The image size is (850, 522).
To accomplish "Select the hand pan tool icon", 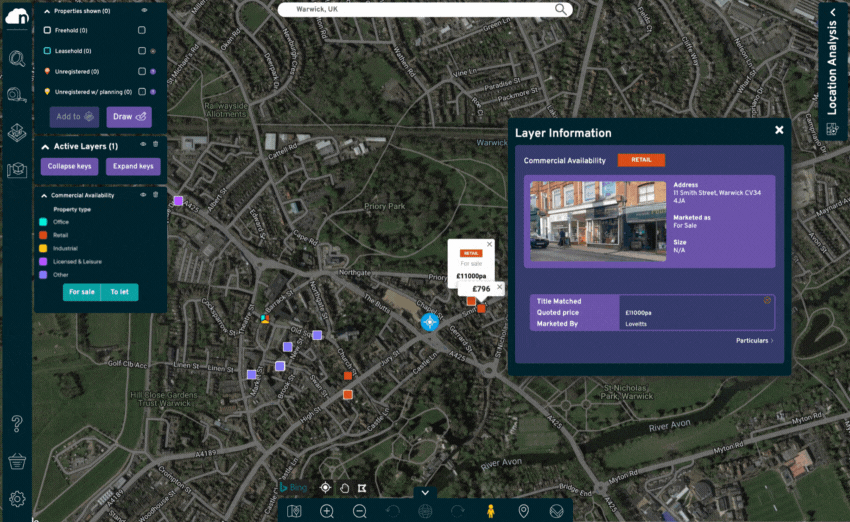I will coord(344,488).
